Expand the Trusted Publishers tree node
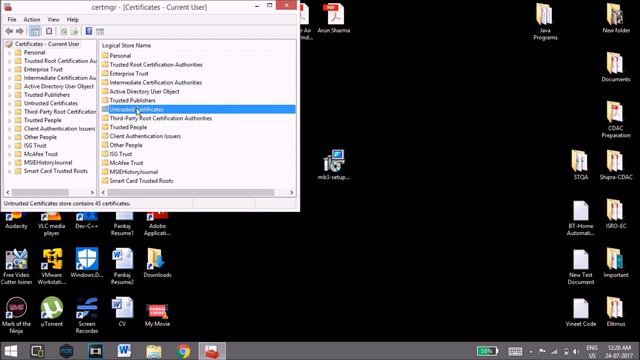 click(x=10, y=95)
